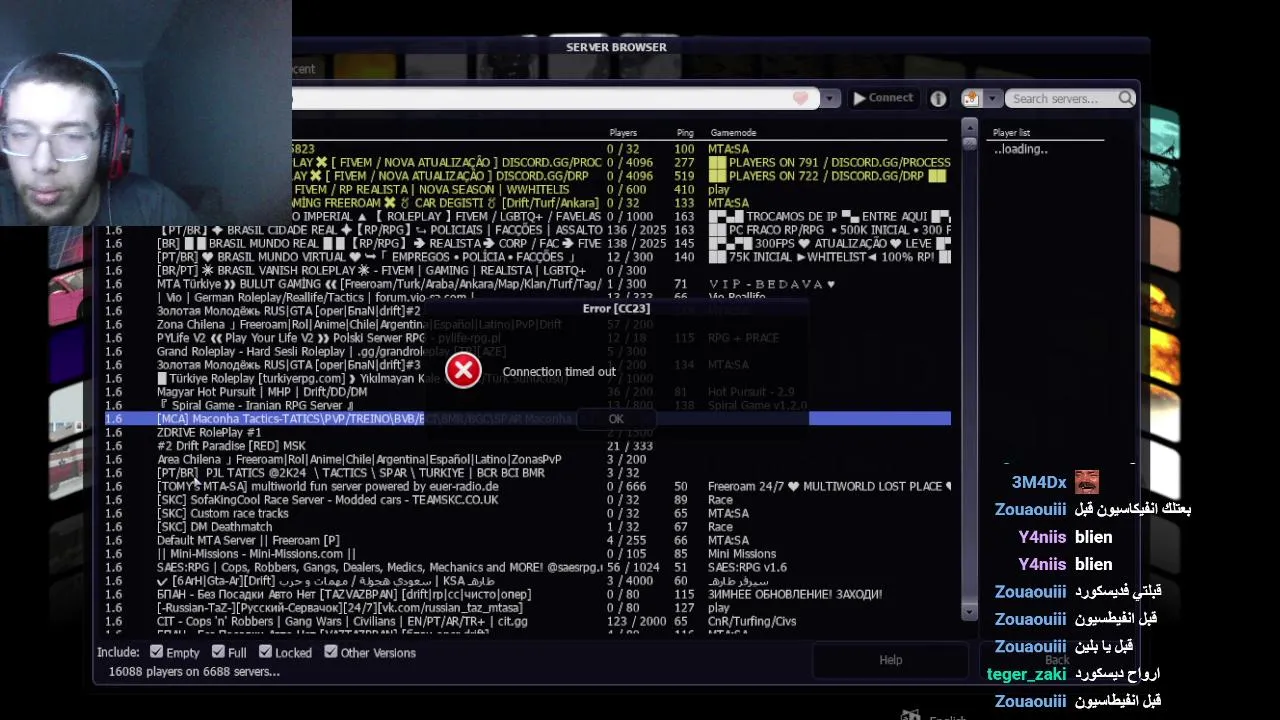
Task: Select the SofaKingCool Race Server row
Action: (528, 499)
